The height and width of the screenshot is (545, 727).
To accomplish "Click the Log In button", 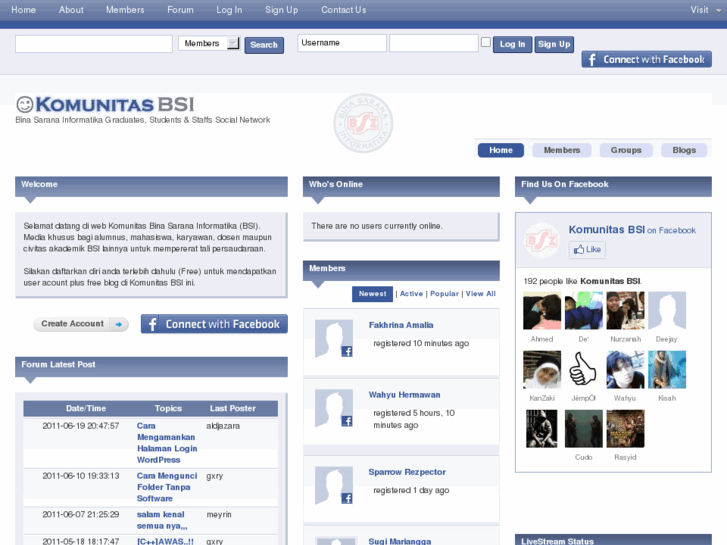I will click(512, 44).
